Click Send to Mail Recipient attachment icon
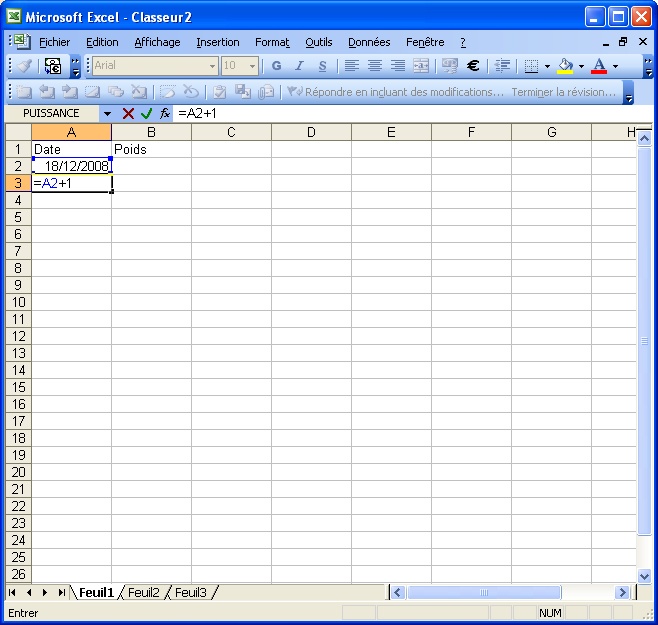The height and width of the screenshot is (625, 658). pos(266,92)
